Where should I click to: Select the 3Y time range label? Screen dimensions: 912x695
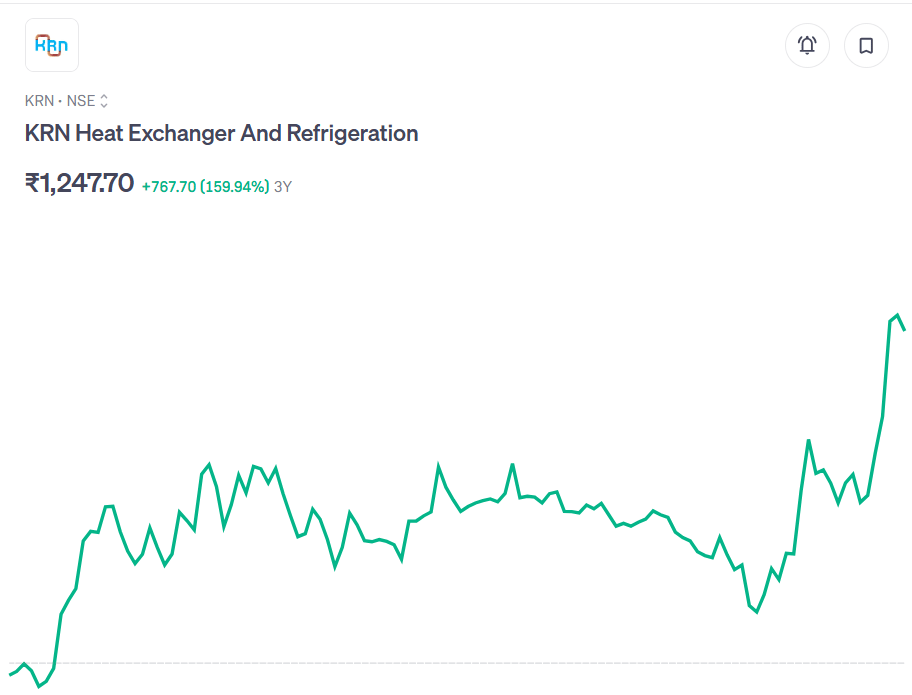pyautogui.click(x=283, y=186)
